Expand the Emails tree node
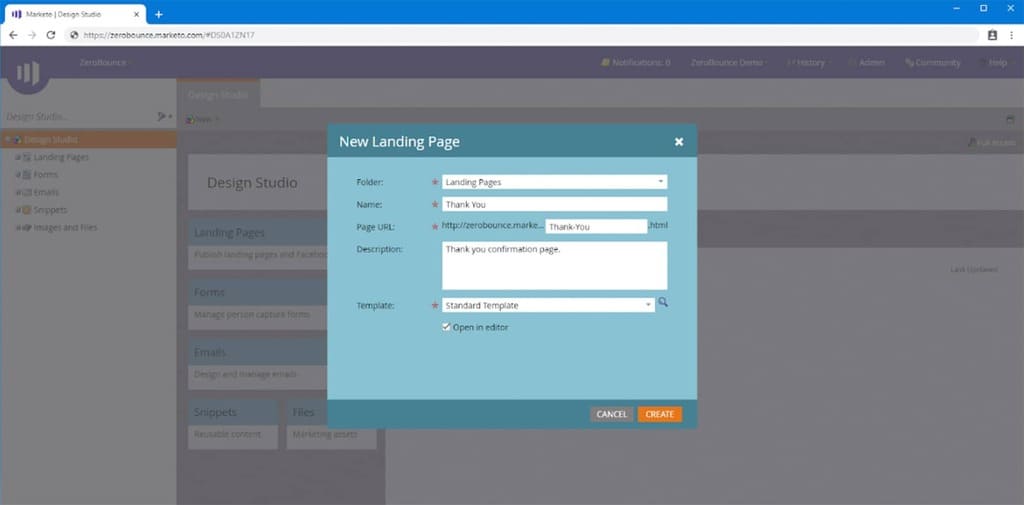The width and height of the screenshot is (1024, 505). pyautogui.click(x=18, y=193)
